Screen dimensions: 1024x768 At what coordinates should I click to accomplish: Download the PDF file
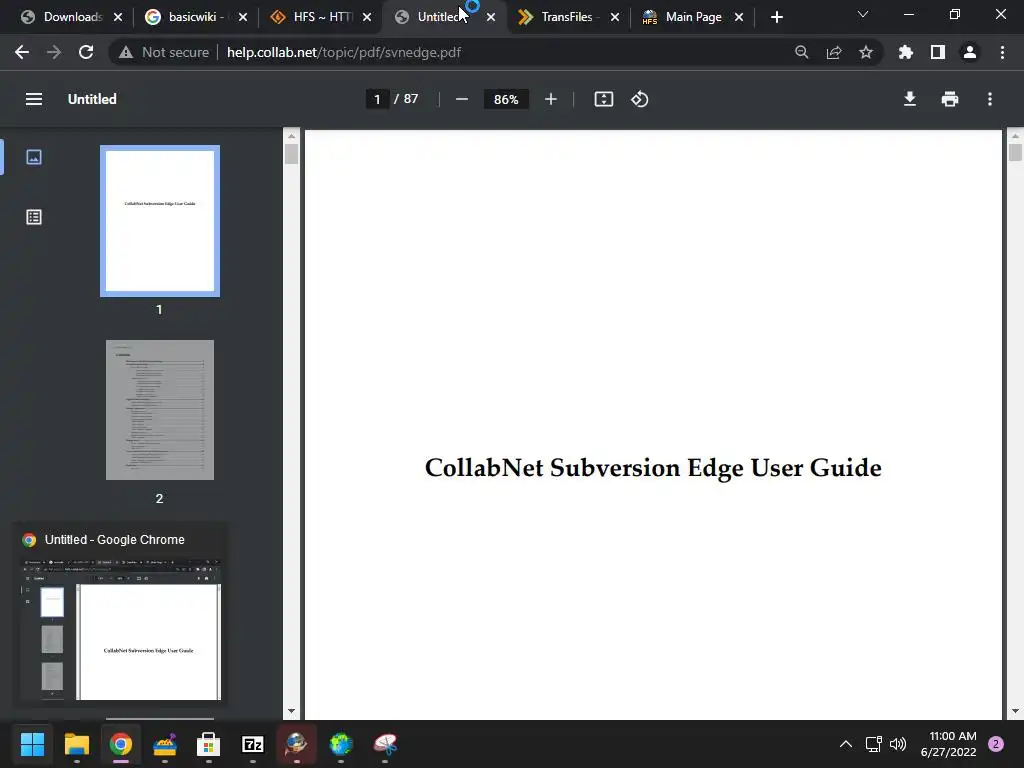910,99
